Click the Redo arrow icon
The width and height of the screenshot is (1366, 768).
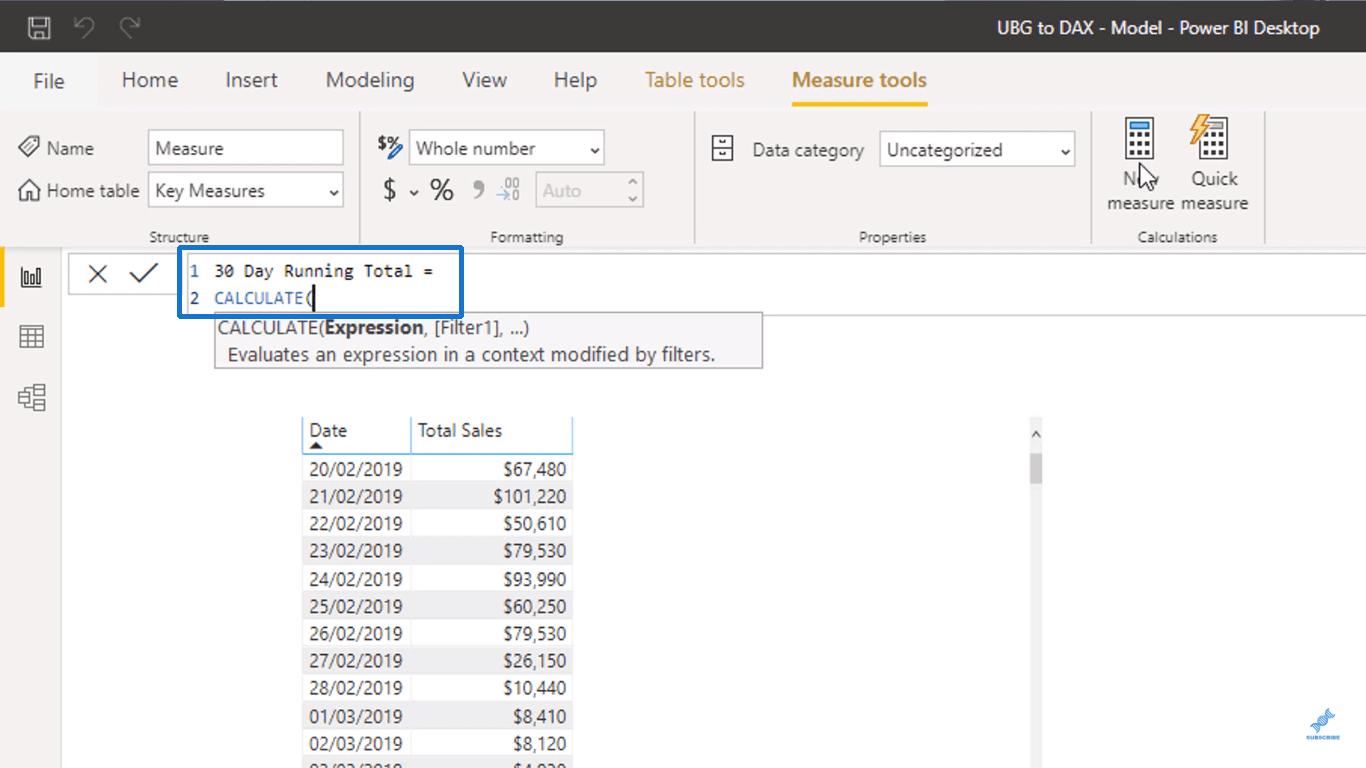[130, 27]
